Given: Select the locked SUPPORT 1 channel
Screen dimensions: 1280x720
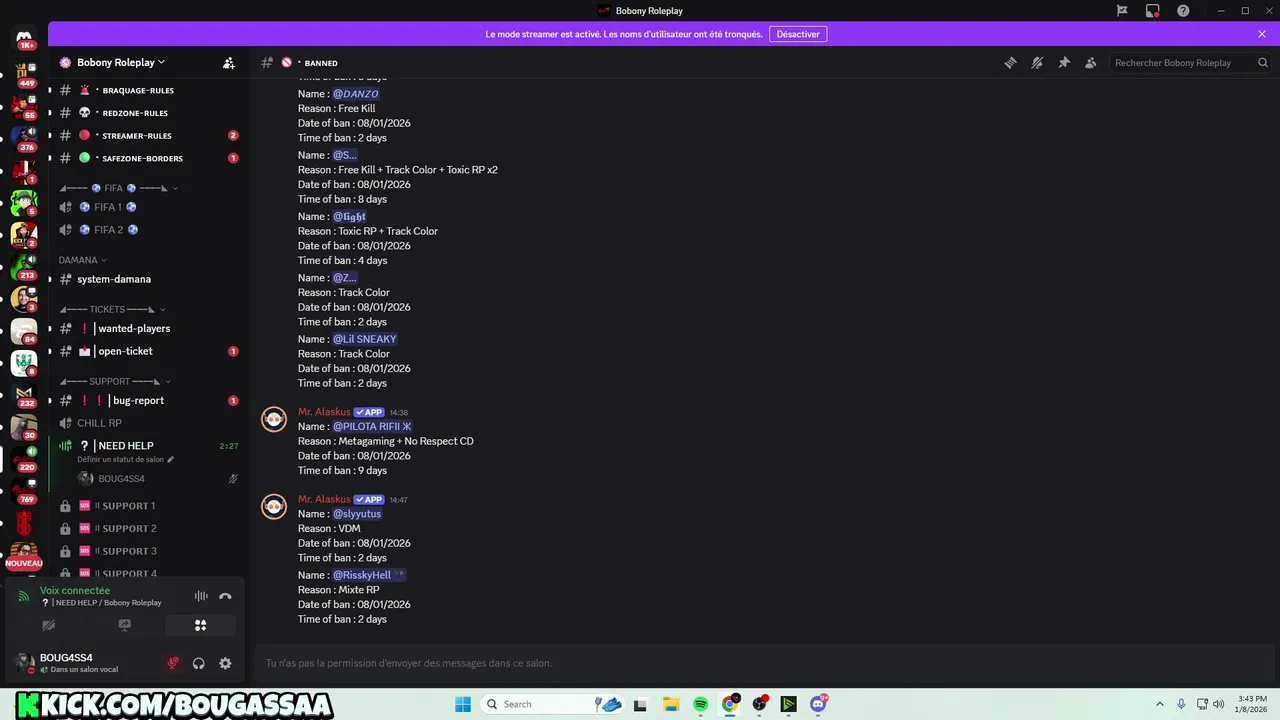Looking at the screenshot, I should (x=147, y=506).
